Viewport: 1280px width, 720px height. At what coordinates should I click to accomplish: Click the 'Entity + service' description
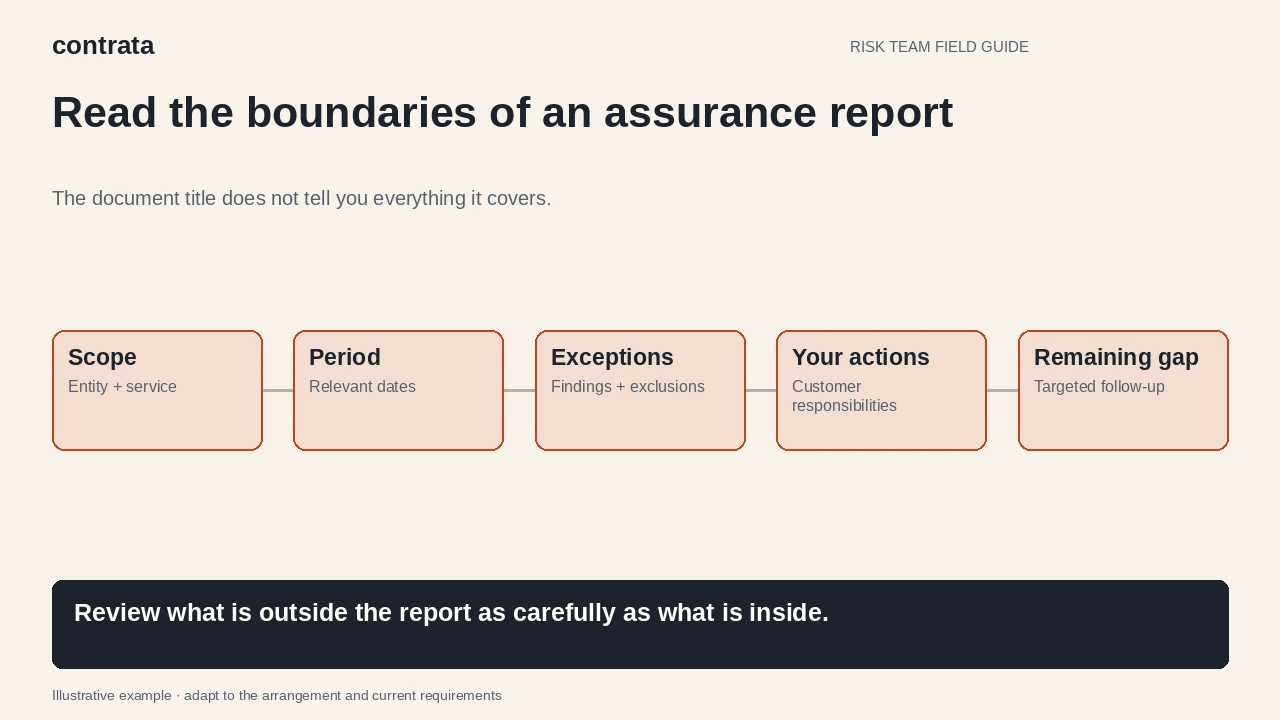pyautogui.click(x=122, y=387)
